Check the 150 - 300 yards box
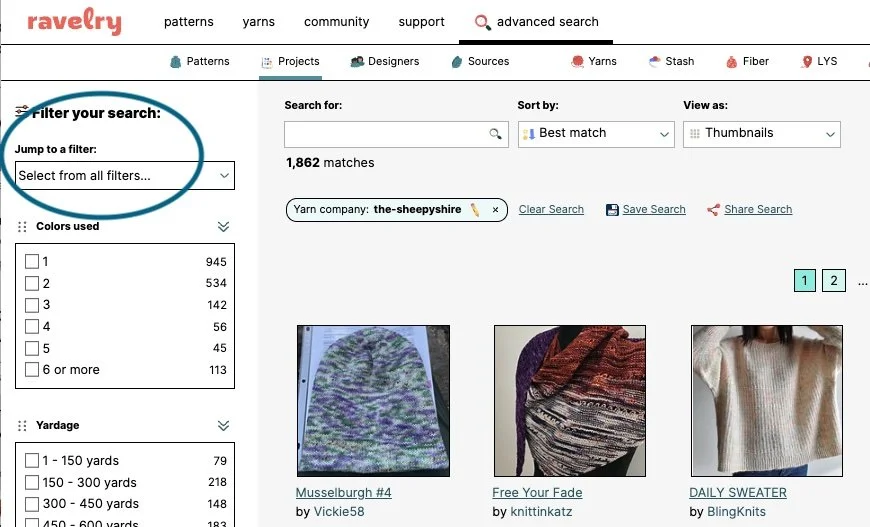Viewport: 870px width, 527px height. [x=32, y=482]
